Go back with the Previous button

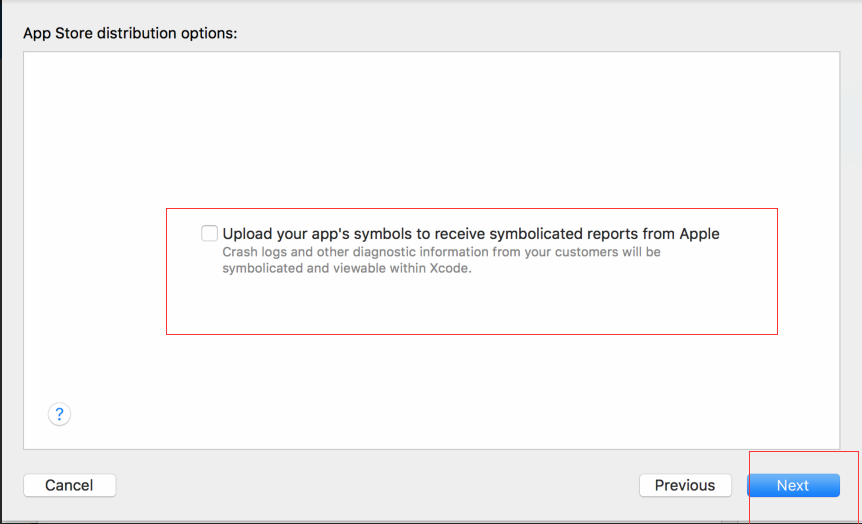point(685,485)
